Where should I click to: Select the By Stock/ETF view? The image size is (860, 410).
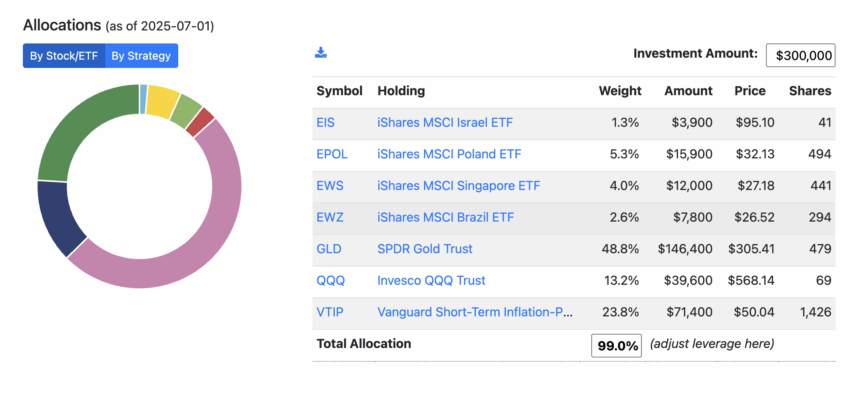point(64,56)
